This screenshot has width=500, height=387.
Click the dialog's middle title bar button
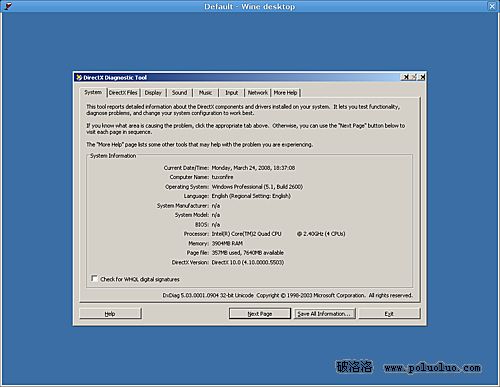(x=414, y=77)
